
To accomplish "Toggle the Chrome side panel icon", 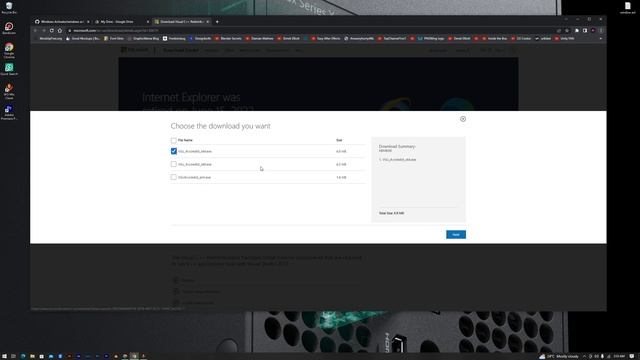I will coord(585,31).
